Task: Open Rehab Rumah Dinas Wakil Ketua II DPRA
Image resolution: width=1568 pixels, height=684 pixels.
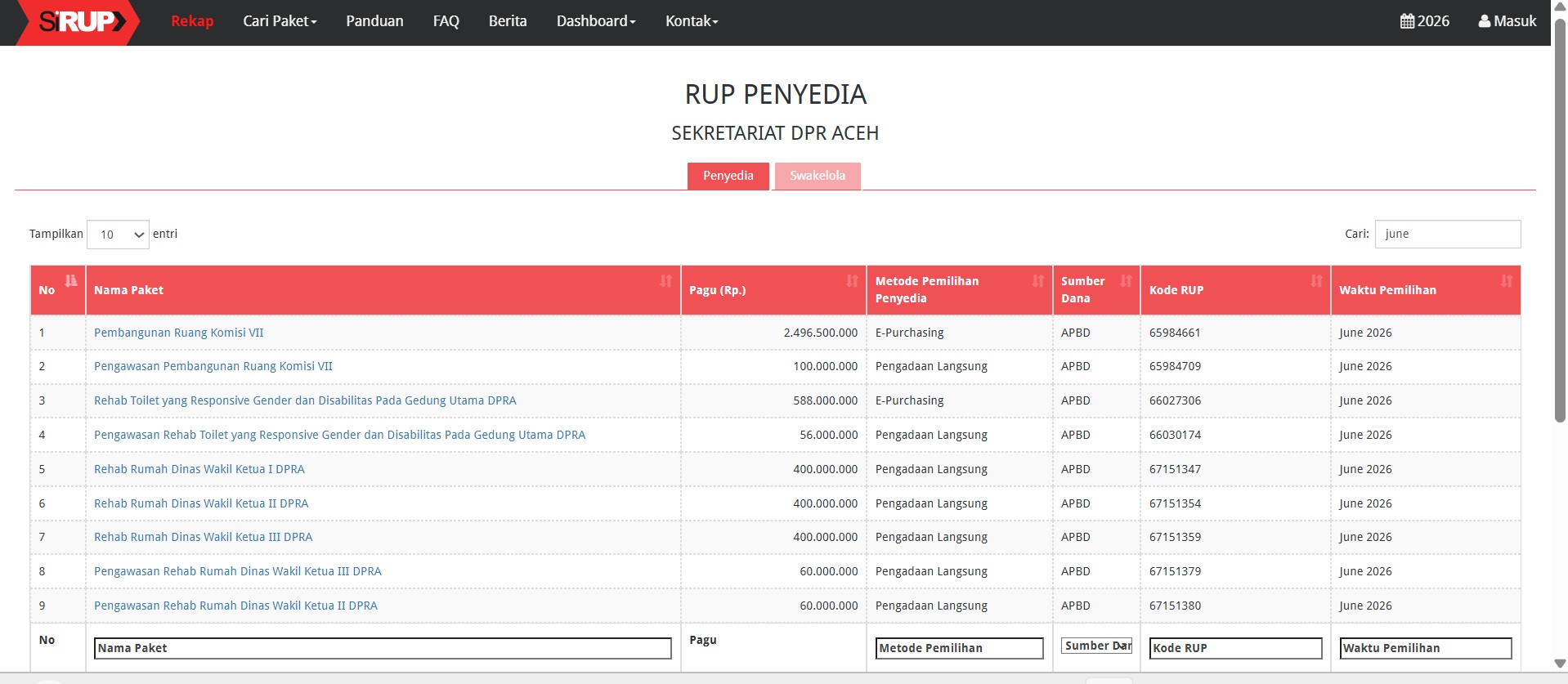Action: (x=201, y=503)
